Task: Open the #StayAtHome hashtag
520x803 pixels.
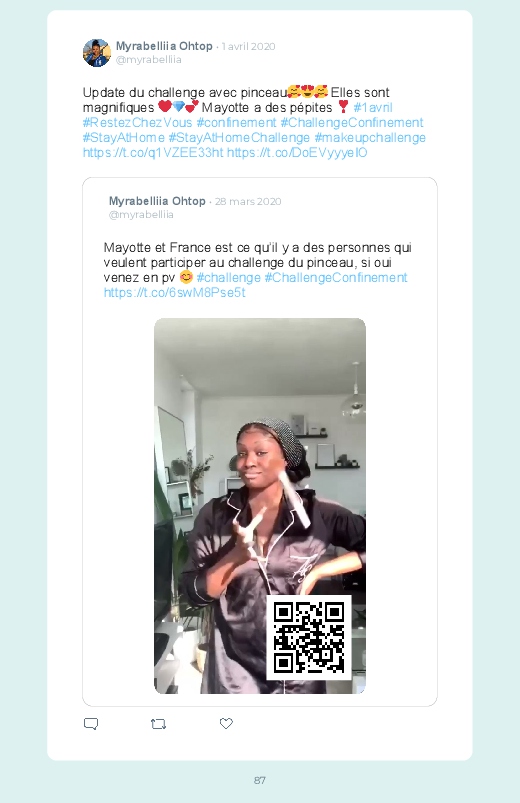Action: (123, 138)
